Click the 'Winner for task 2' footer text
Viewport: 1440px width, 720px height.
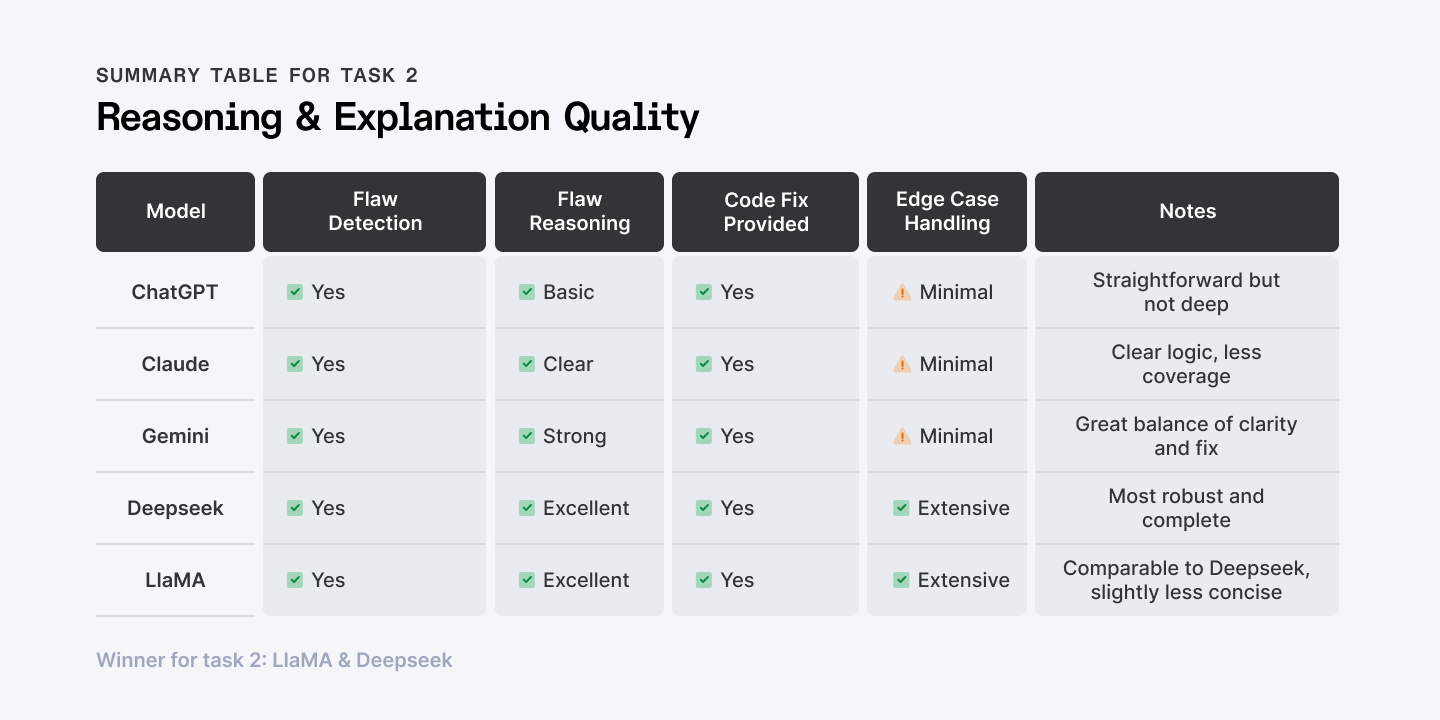point(274,660)
